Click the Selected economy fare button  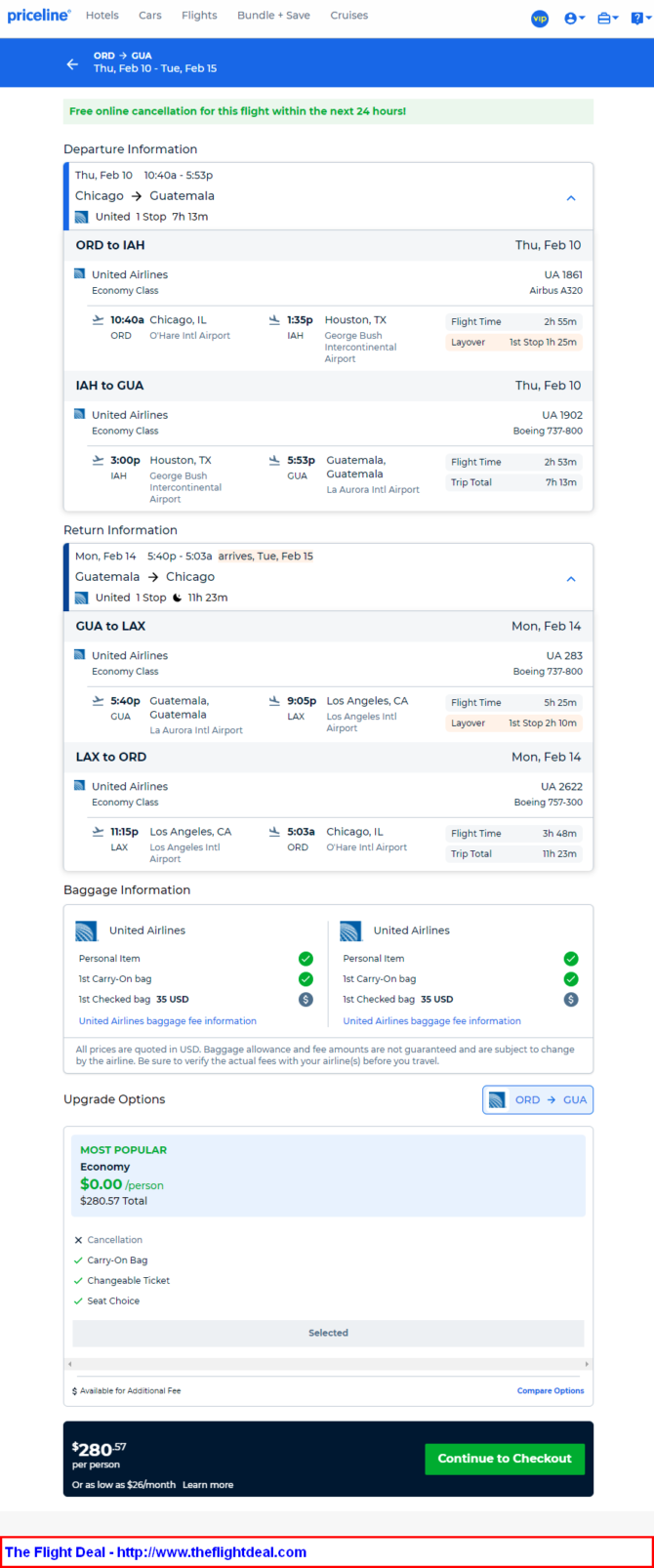(x=328, y=1333)
